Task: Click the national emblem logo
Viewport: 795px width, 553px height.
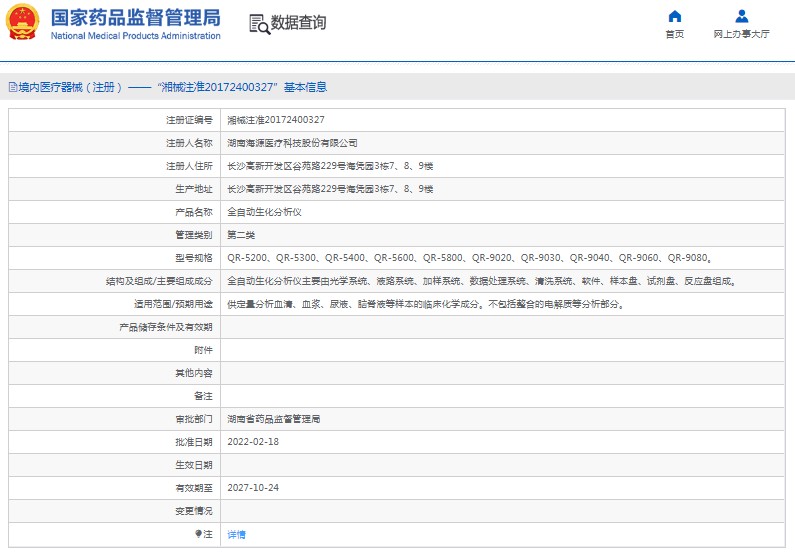Action: 22,22
